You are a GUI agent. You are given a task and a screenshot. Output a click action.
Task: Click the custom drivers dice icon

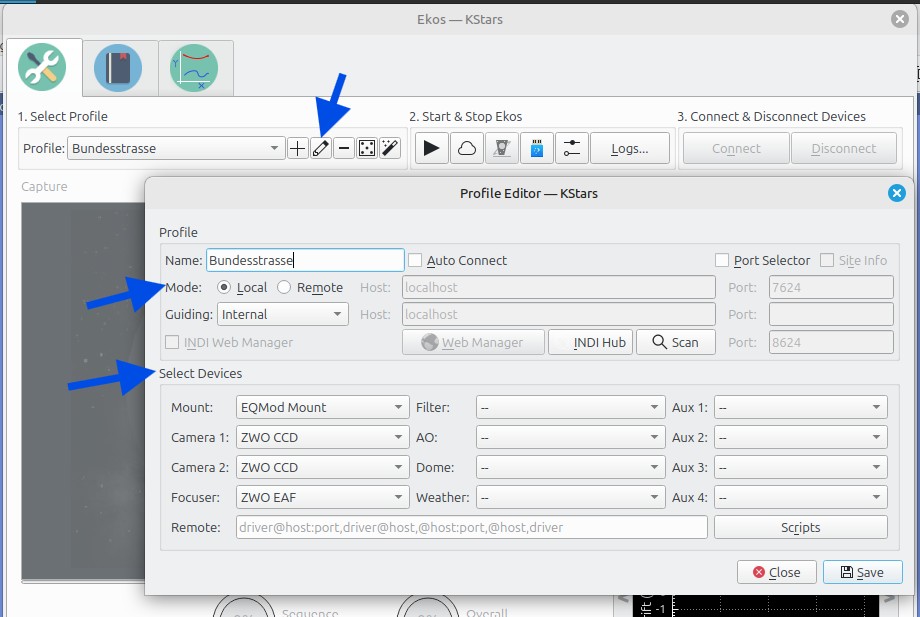pyautogui.click(x=367, y=149)
